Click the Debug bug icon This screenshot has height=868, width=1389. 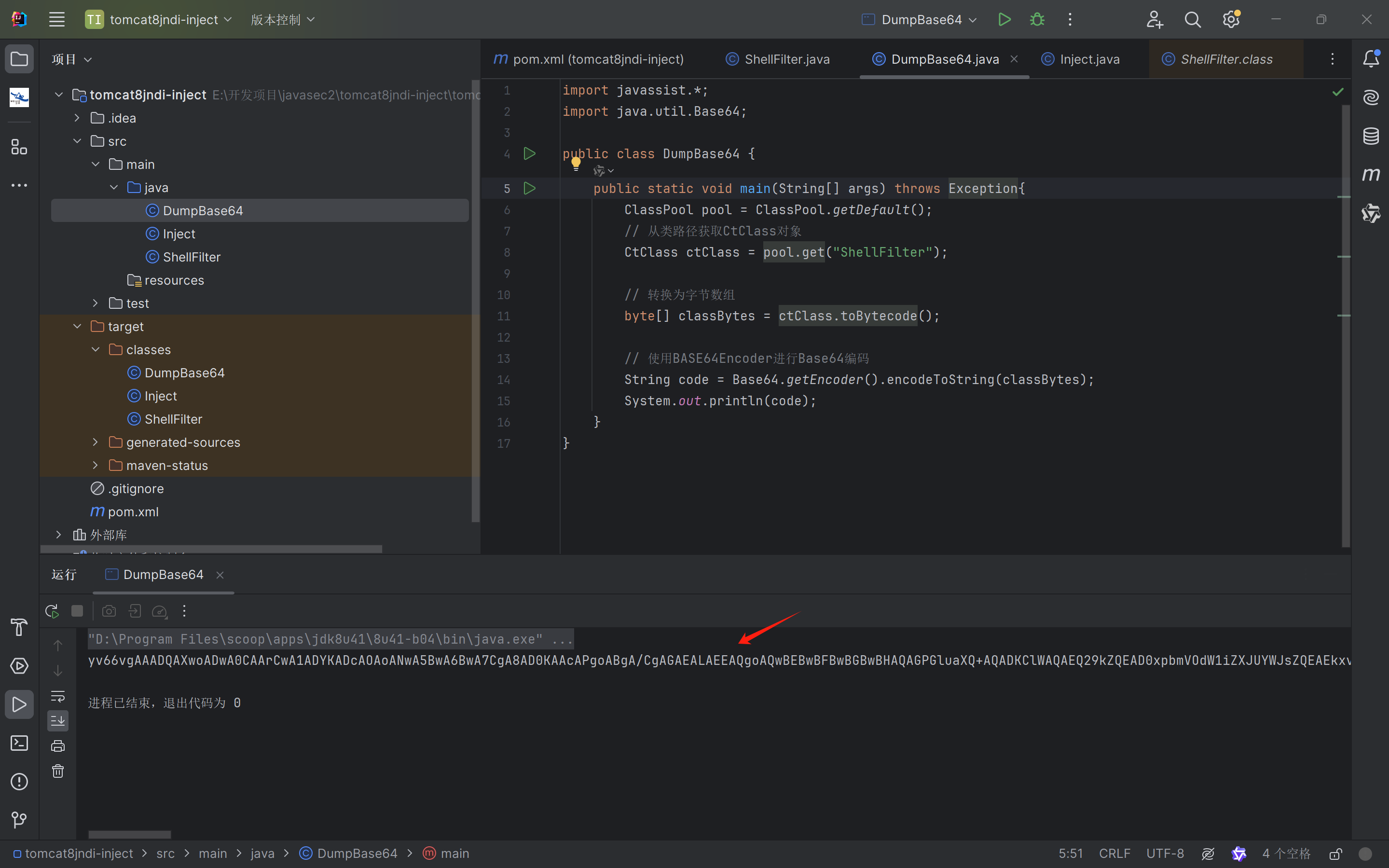(1037, 19)
